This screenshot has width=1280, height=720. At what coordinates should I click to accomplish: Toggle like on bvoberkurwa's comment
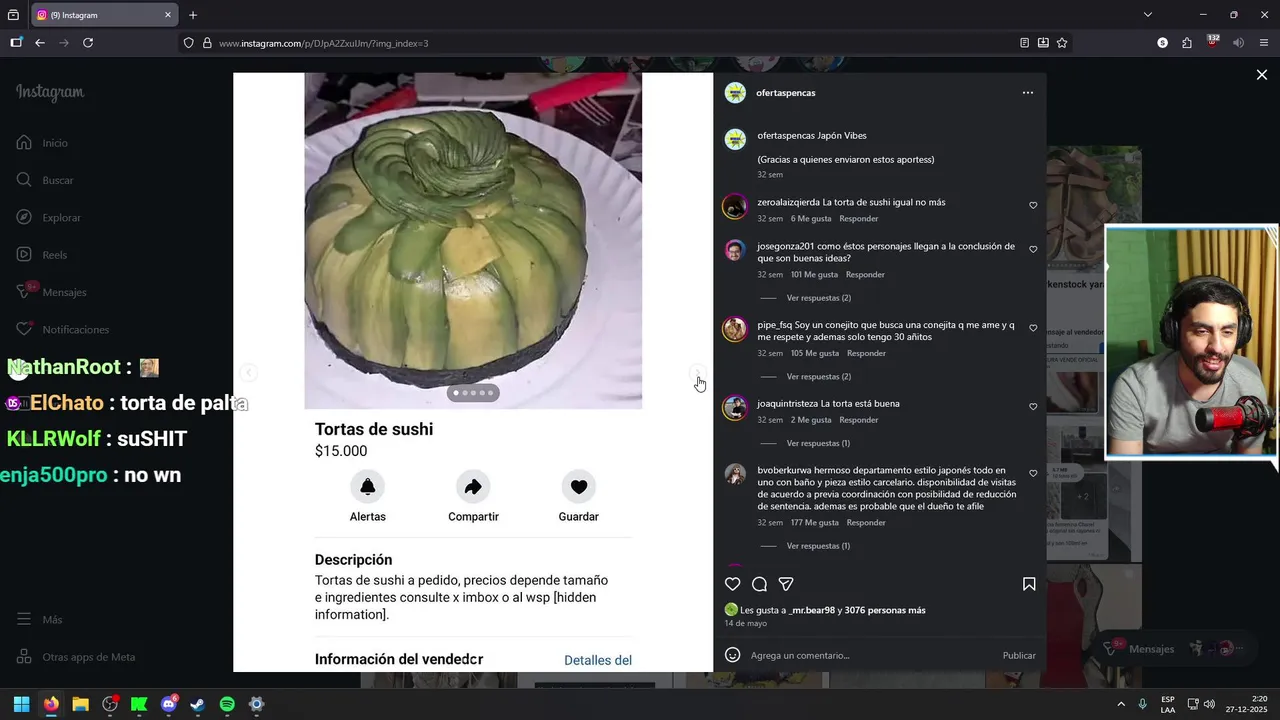1033,474
